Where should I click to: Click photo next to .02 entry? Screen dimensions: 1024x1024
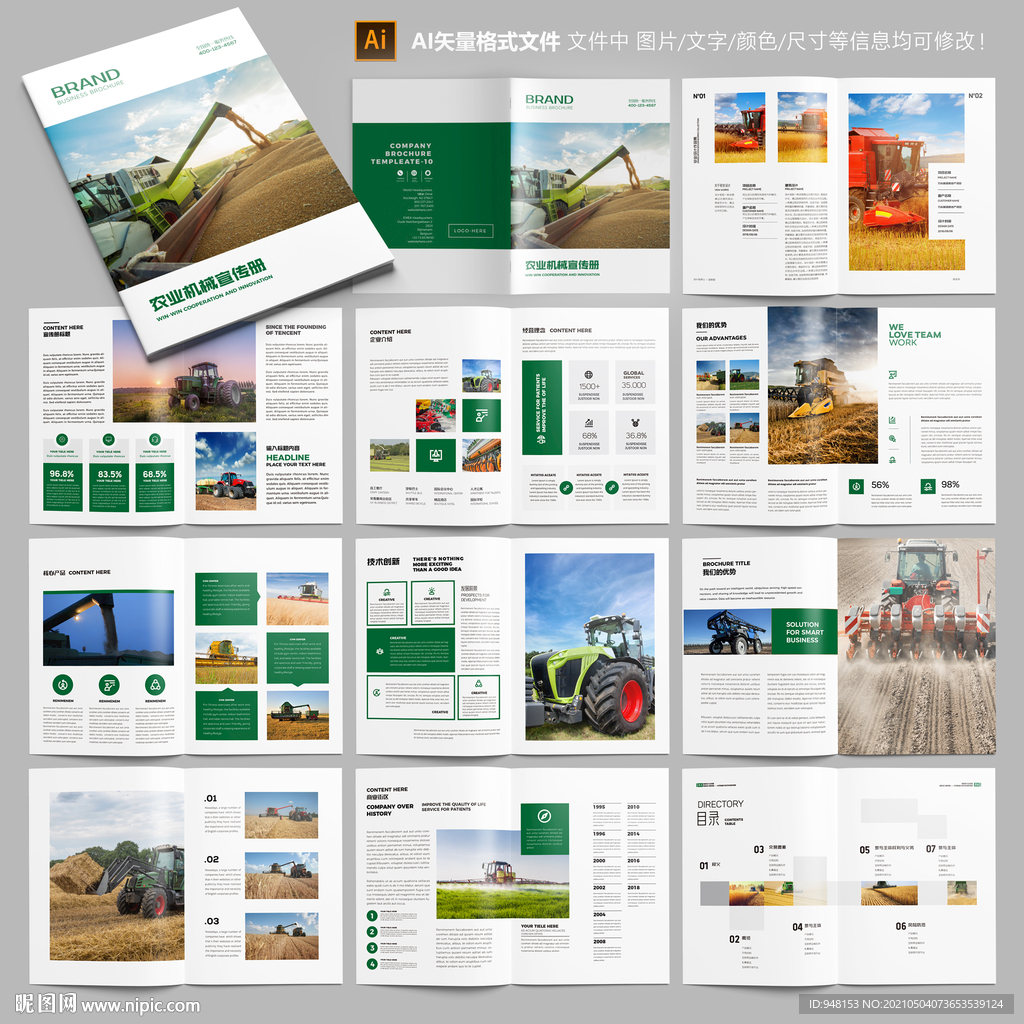[281, 875]
